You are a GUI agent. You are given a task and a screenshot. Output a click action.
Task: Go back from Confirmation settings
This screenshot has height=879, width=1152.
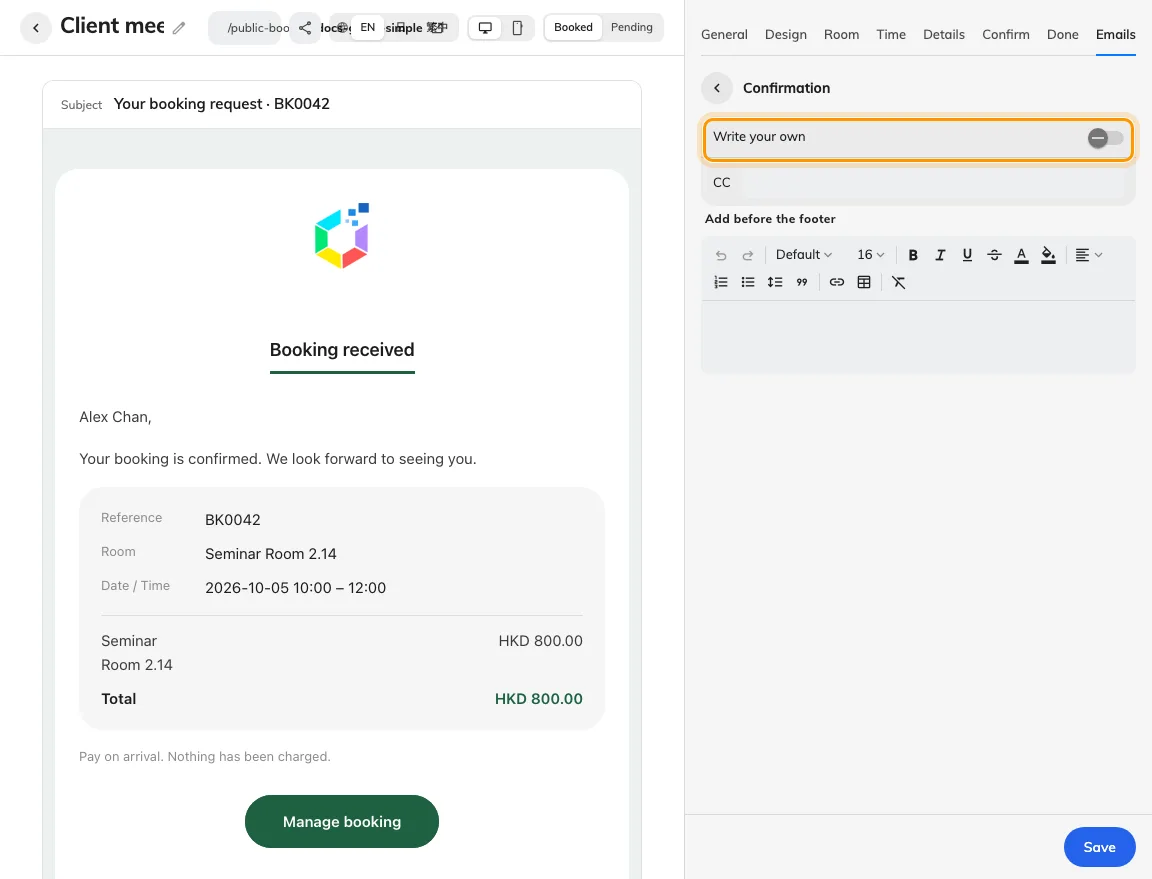point(717,88)
